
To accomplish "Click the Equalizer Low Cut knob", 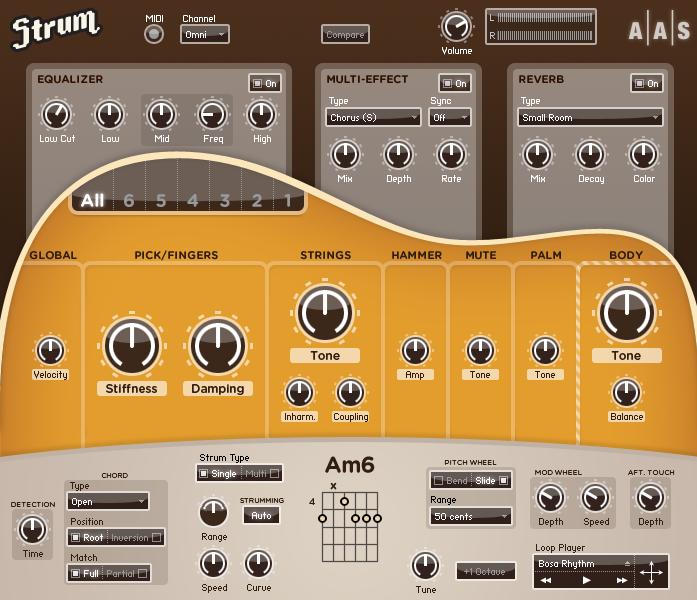I will (x=56, y=115).
